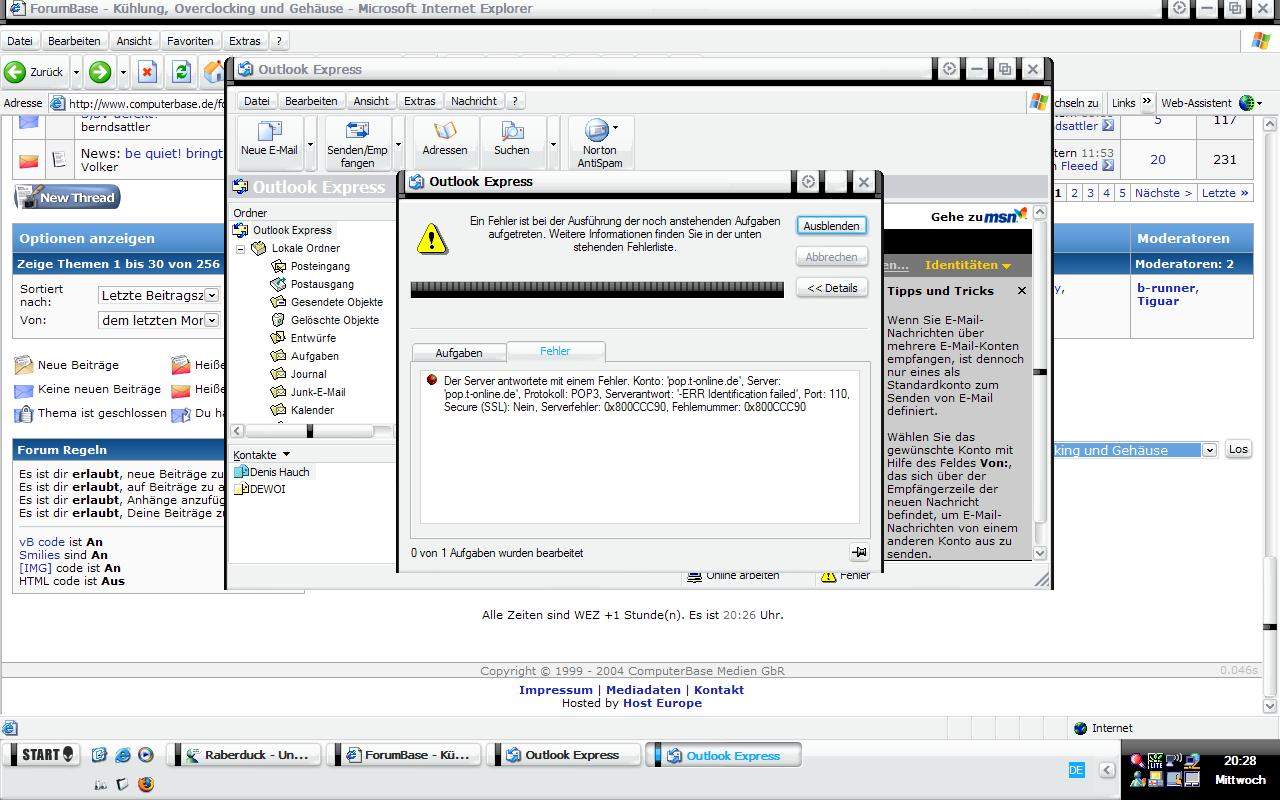This screenshot has height=800, width=1280.
Task: Click IE stop button
Action: (x=147, y=72)
